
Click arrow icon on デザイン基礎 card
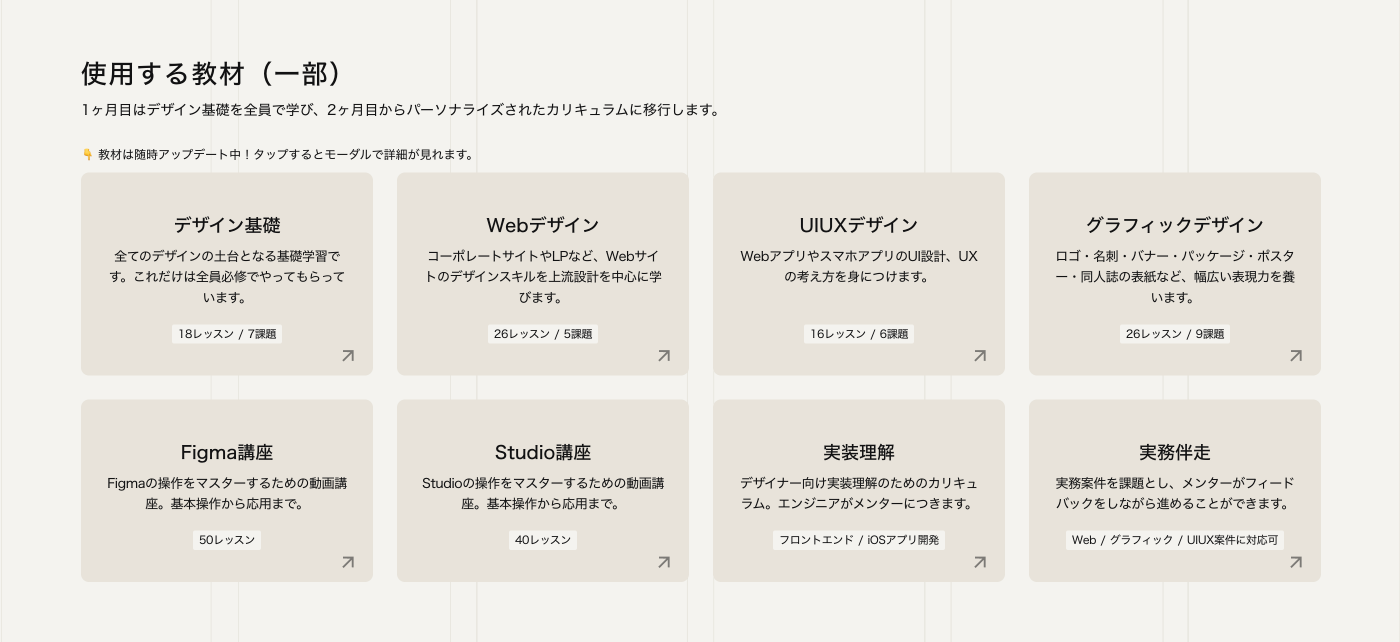tap(348, 355)
